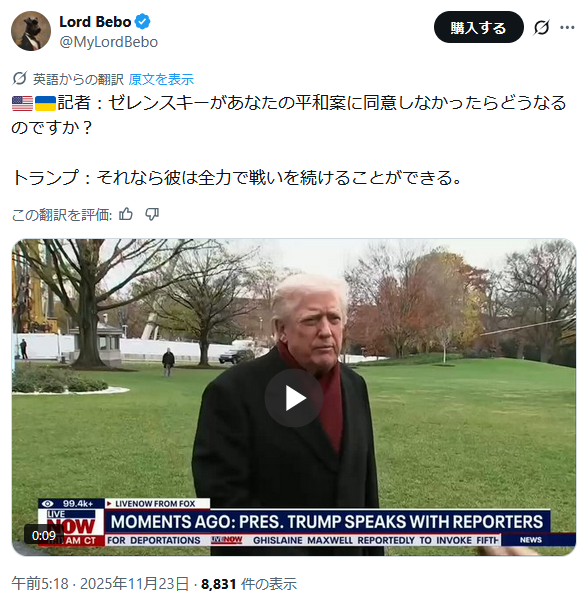The height and width of the screenshot is (598, 586).
Task: Click the translation Grok icon
Action: [19, 79]
